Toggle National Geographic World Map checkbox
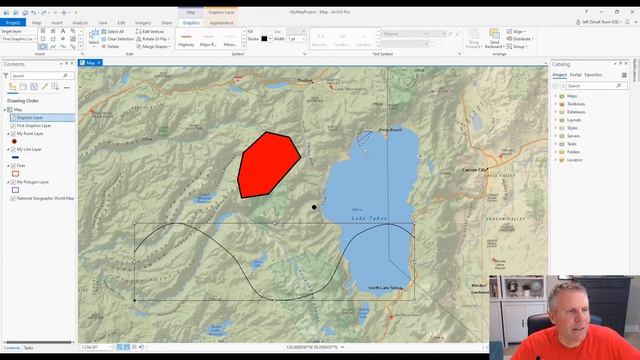The height and width of the screenshot is (360, 640). tap(13, 198)
